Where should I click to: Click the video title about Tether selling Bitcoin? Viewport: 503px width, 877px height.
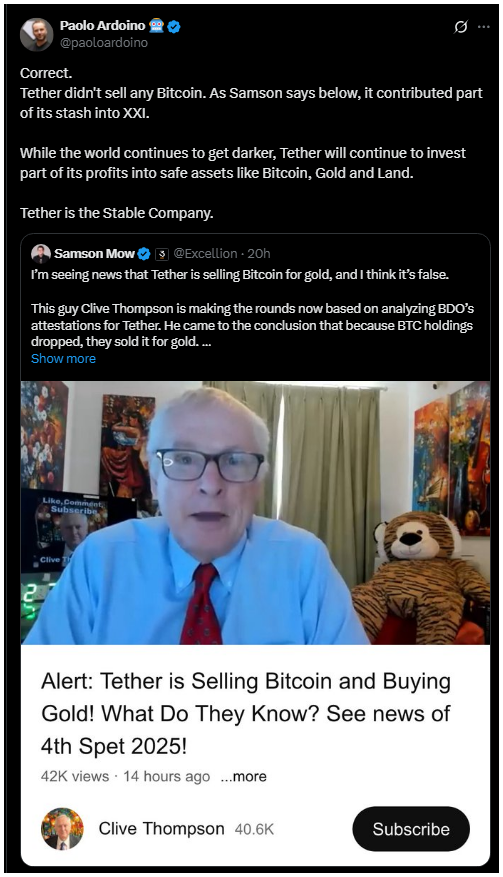click(246, 714)
